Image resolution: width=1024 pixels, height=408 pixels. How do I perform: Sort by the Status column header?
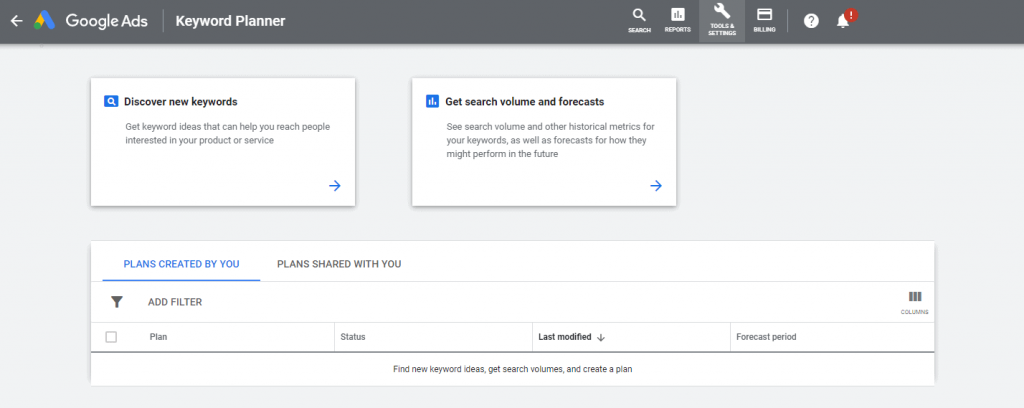(353, 337)
